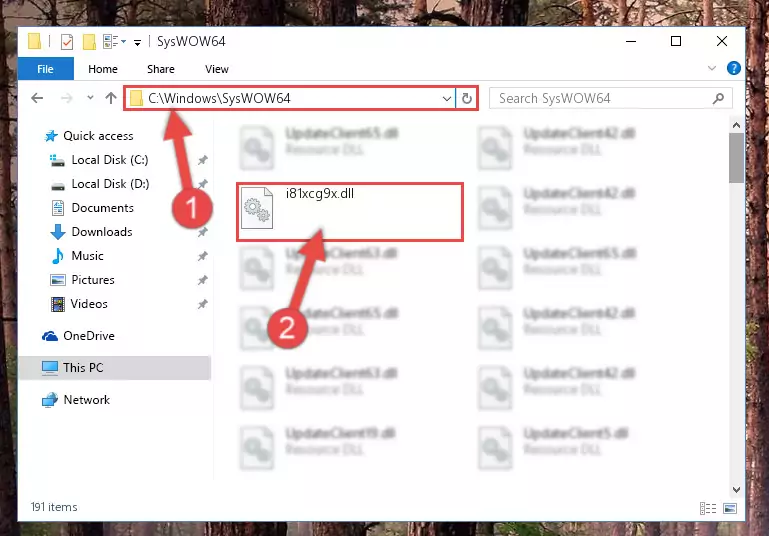The height and width of the screenshot is (536, 769).
Task: Select the i81xcg9x.dll file
Action: [350, 212]
